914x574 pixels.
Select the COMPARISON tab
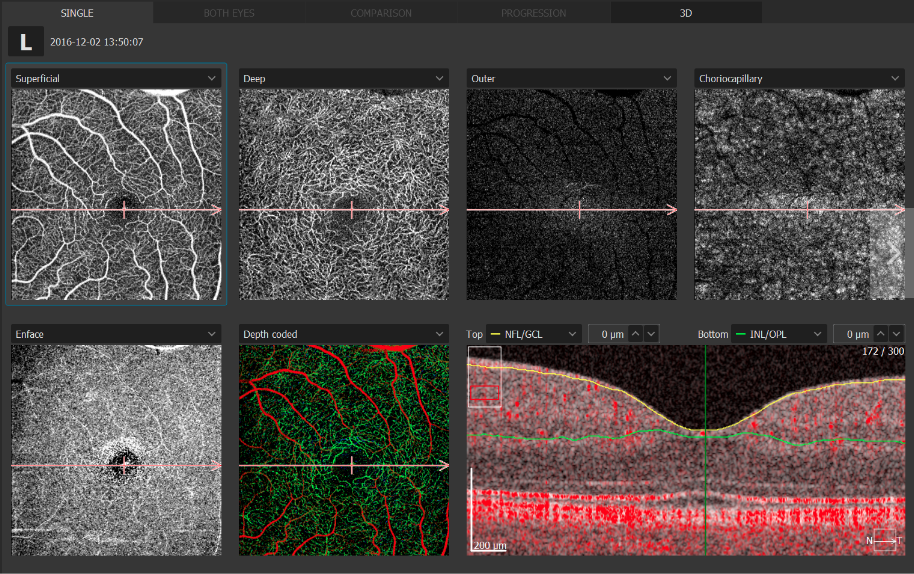(380, 13)
